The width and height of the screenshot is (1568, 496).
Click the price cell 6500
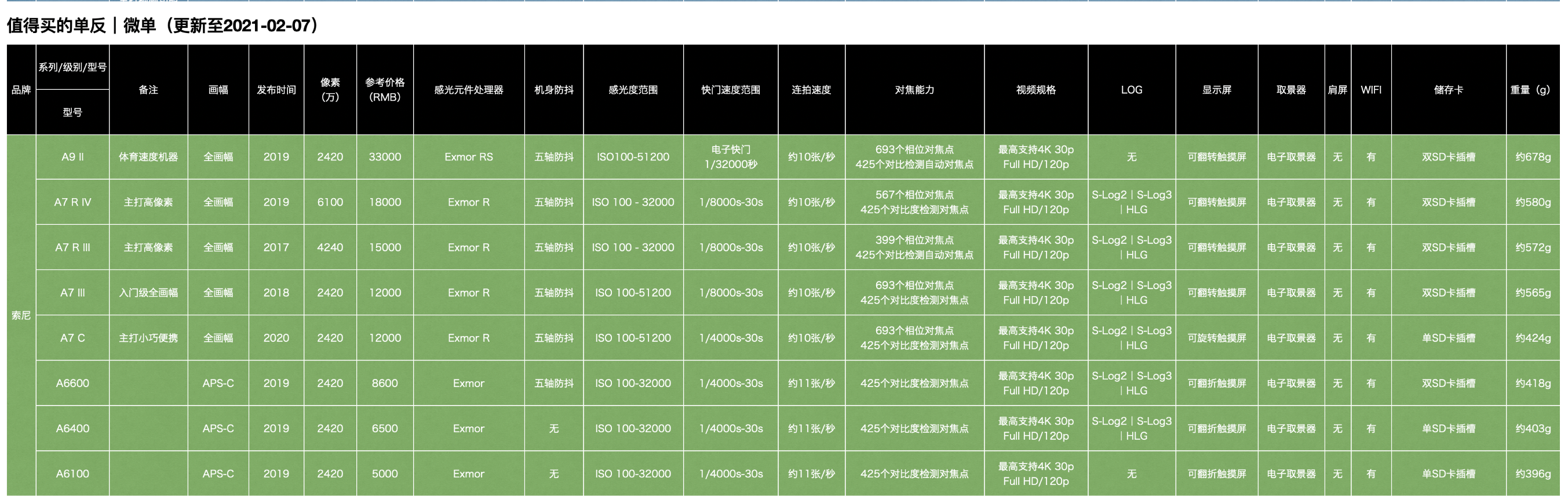(385, 428)
